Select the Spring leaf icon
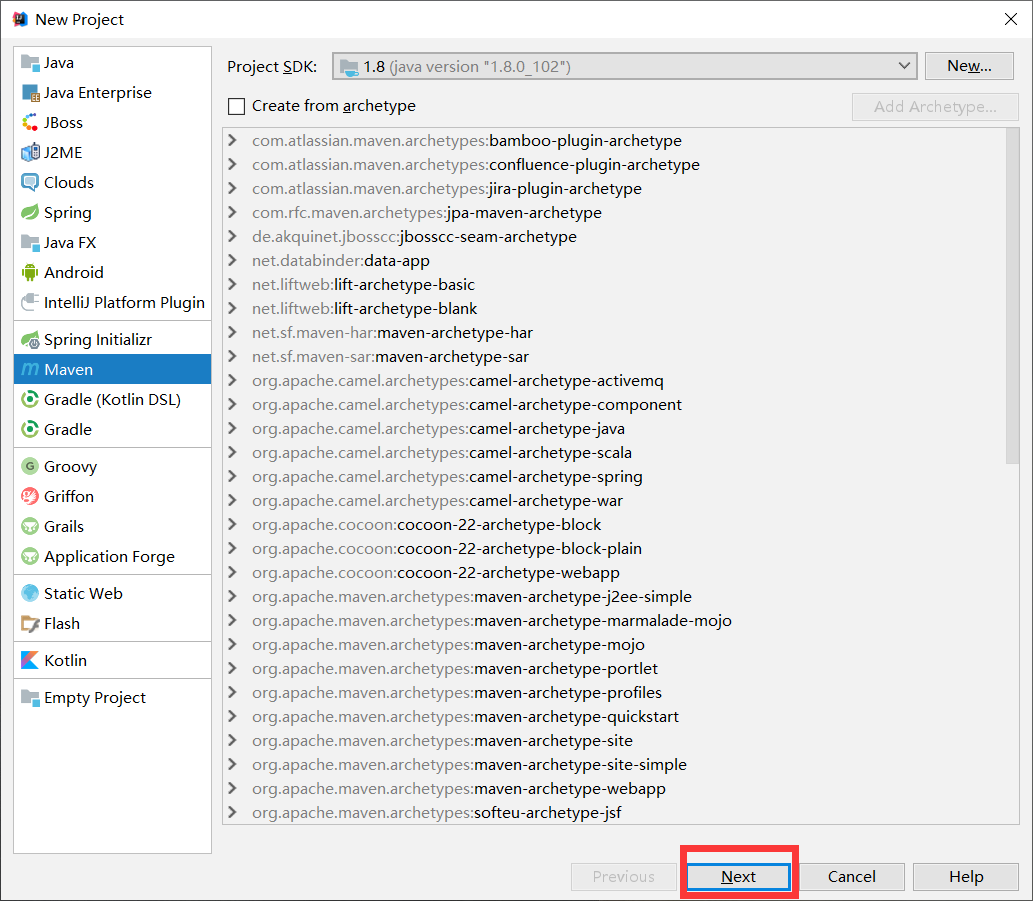Viewport: 1033px width, 901px height. coord(30,213)
